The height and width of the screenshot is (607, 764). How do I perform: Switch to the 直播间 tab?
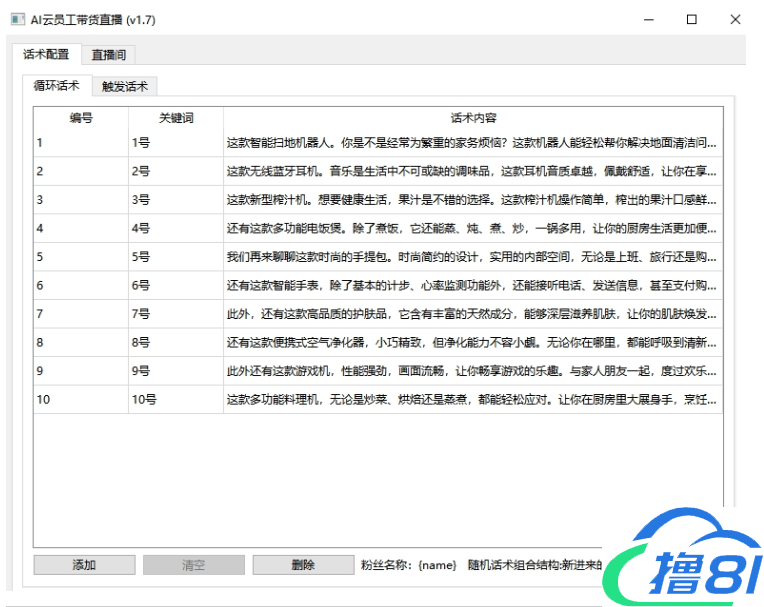point(108,55)
